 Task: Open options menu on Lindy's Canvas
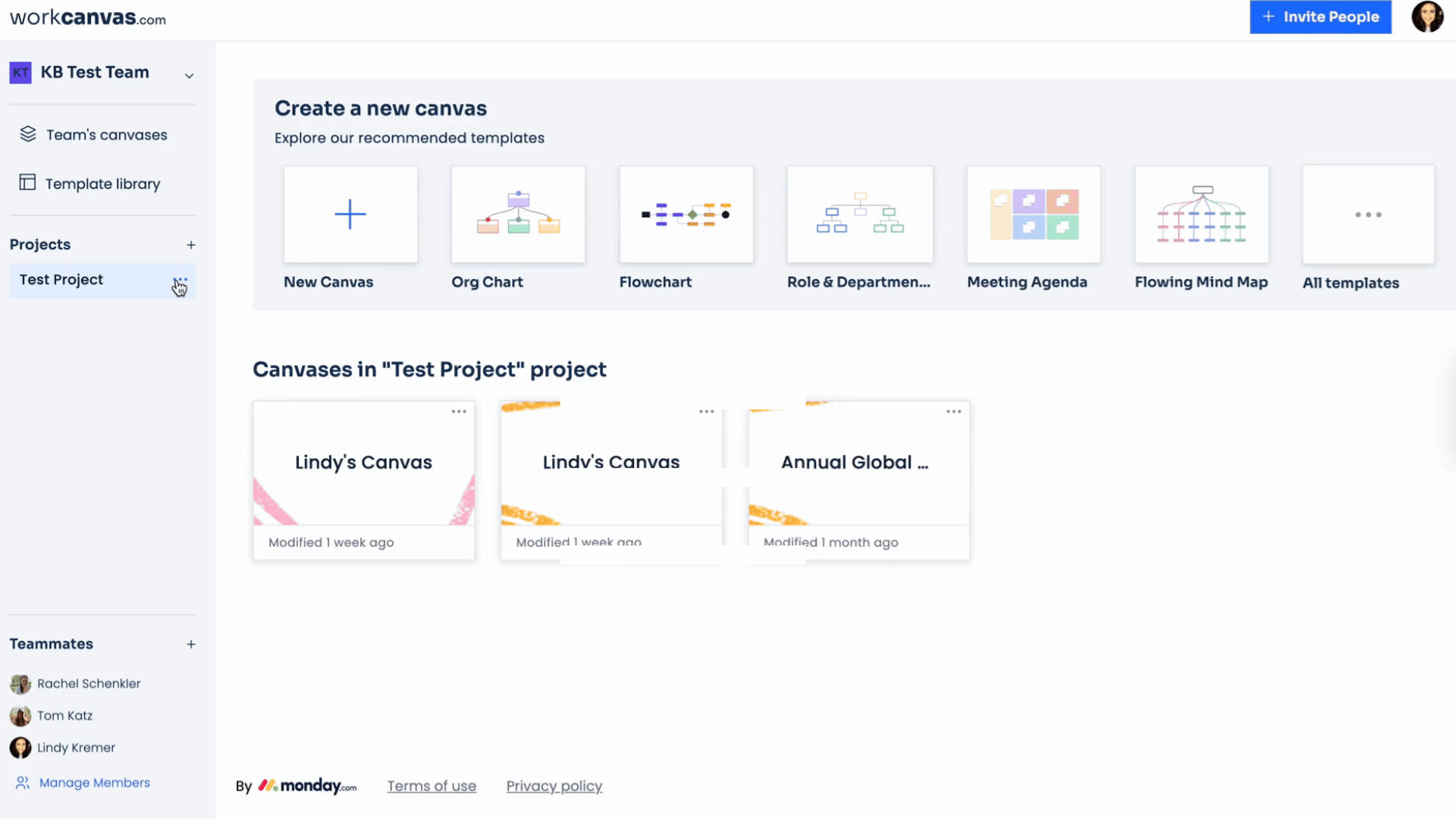pyautogui.click(x=458, y=411)
